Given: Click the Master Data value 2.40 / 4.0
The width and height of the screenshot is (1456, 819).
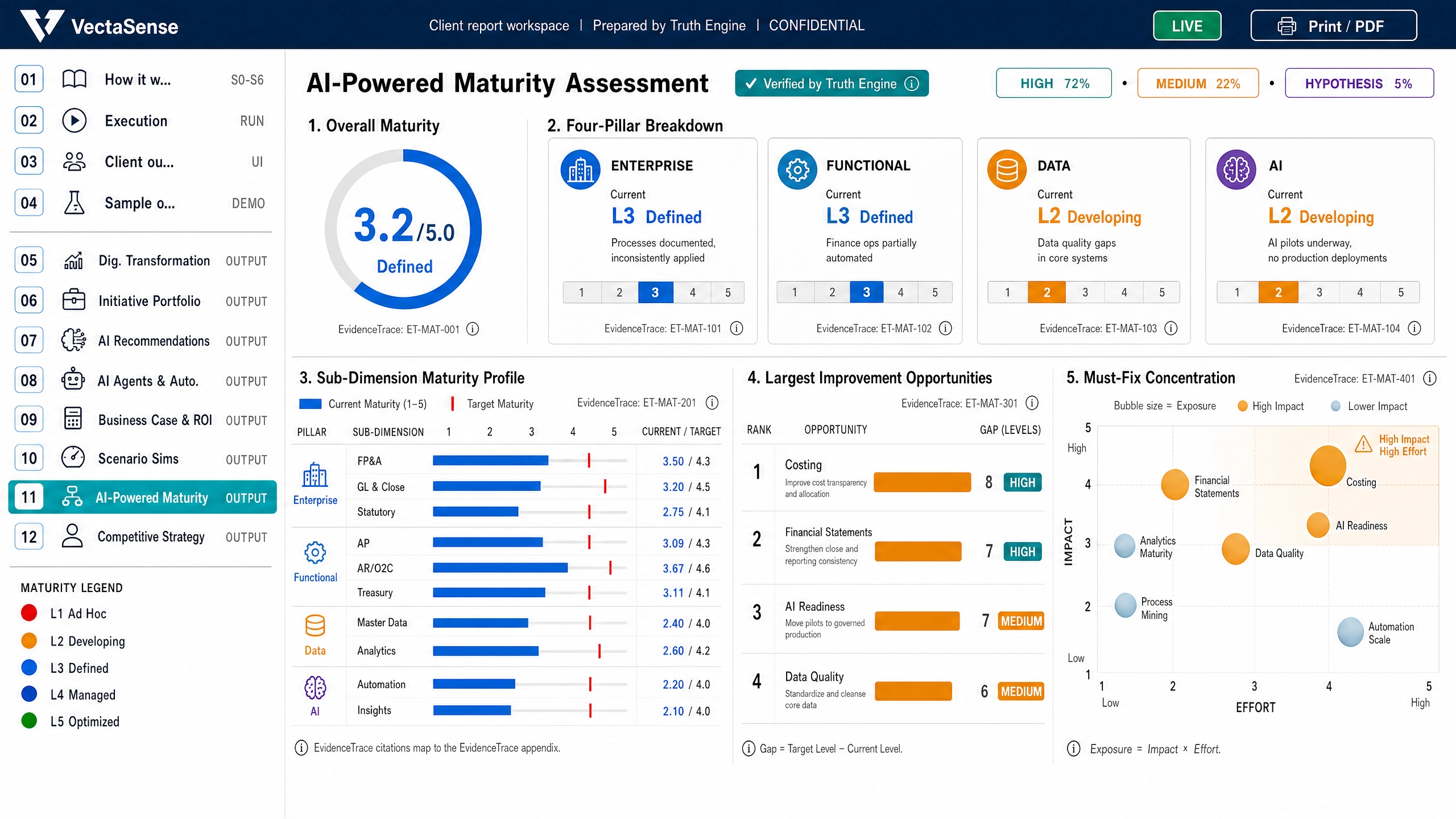Looking at the screenshot, I should click(686, 623).
